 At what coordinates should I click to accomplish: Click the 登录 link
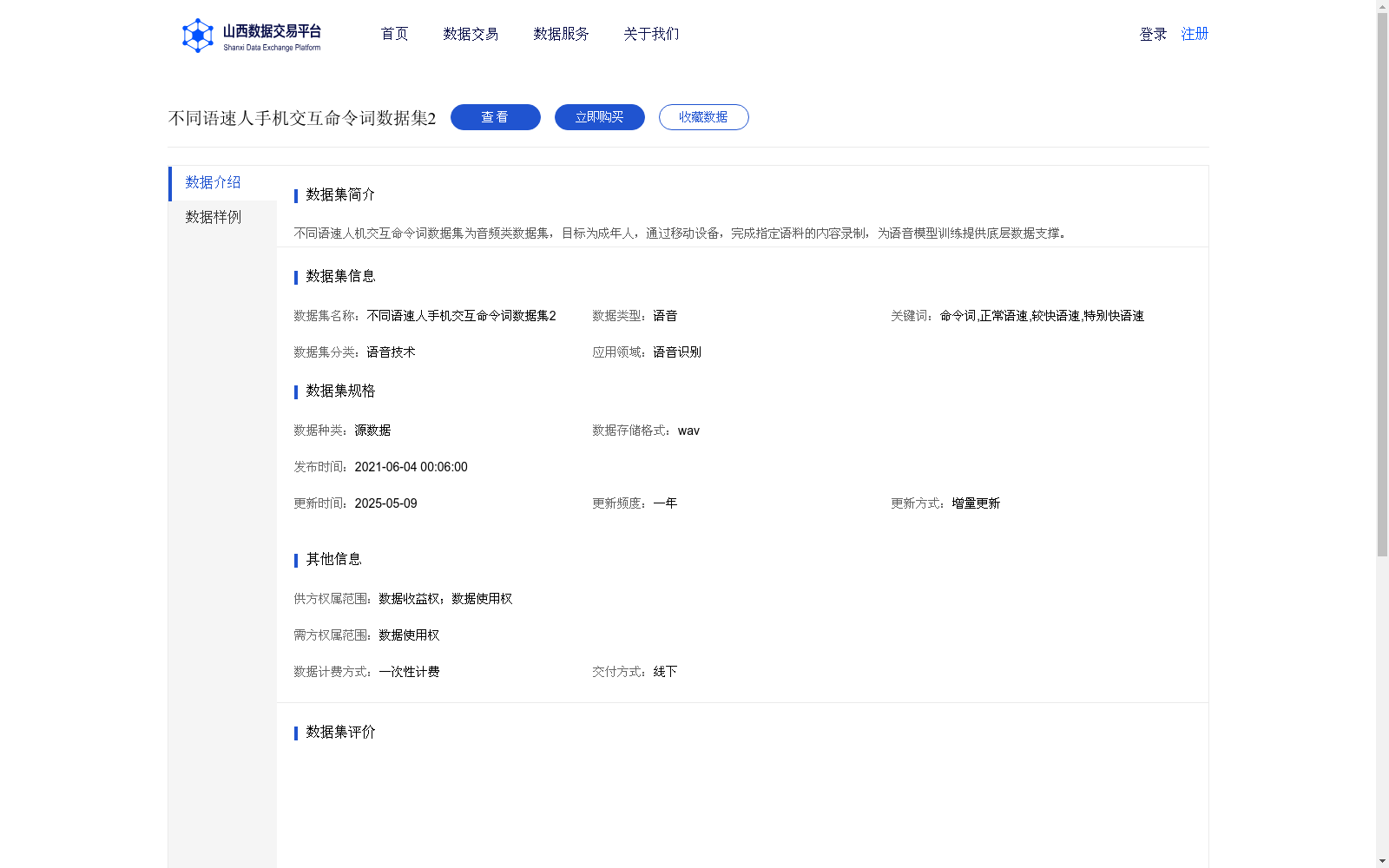pos(1153,34)
